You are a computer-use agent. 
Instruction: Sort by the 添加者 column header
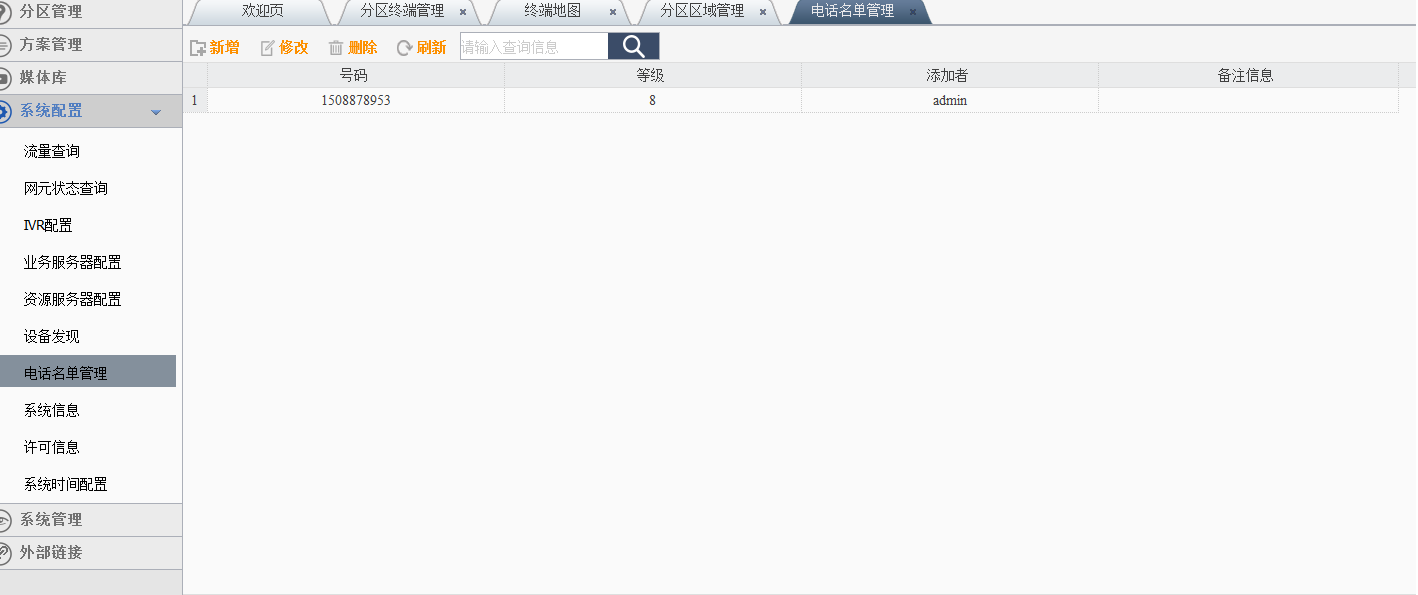point(949,75)
